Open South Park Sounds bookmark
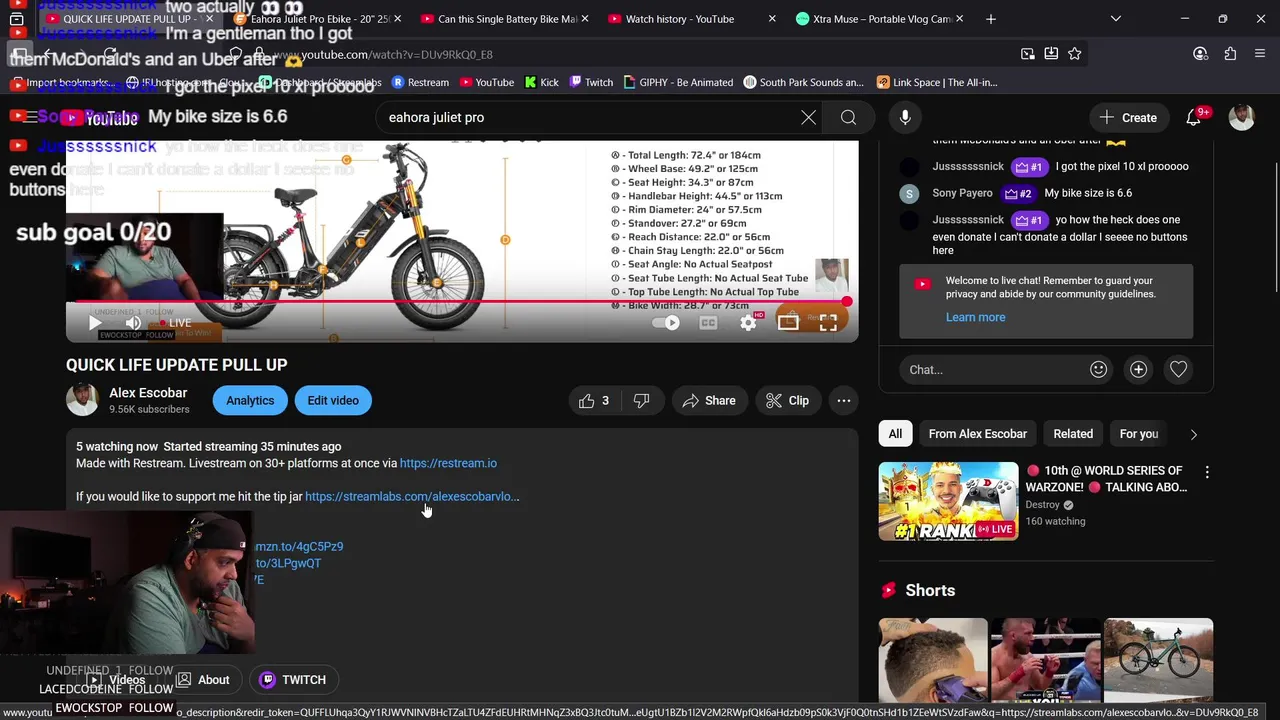Image resolution: width=1280 pixels, height=720 pixels. coord(802,83)
